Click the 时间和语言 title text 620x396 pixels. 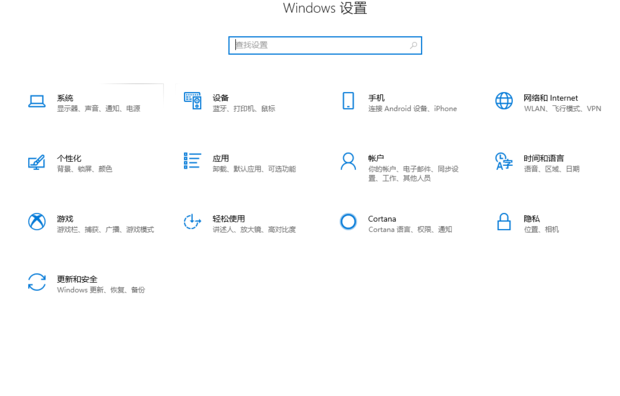coord(544,158)
